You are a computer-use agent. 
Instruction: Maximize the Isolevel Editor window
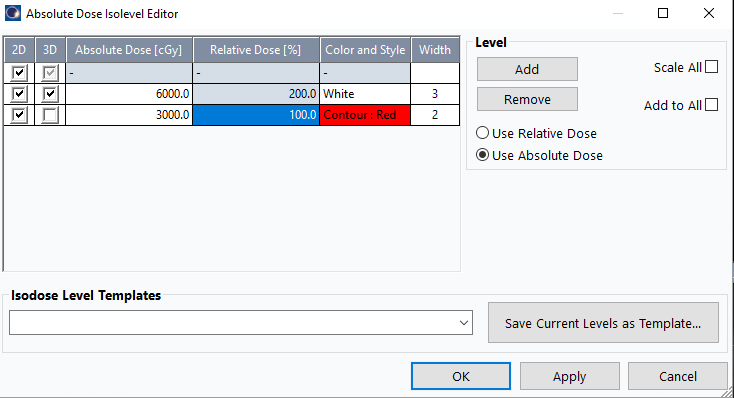tap(663, 13)
